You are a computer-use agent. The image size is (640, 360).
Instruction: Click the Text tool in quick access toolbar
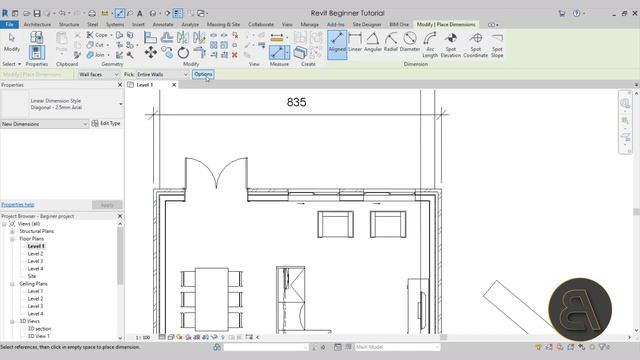(x=140, y=13)
